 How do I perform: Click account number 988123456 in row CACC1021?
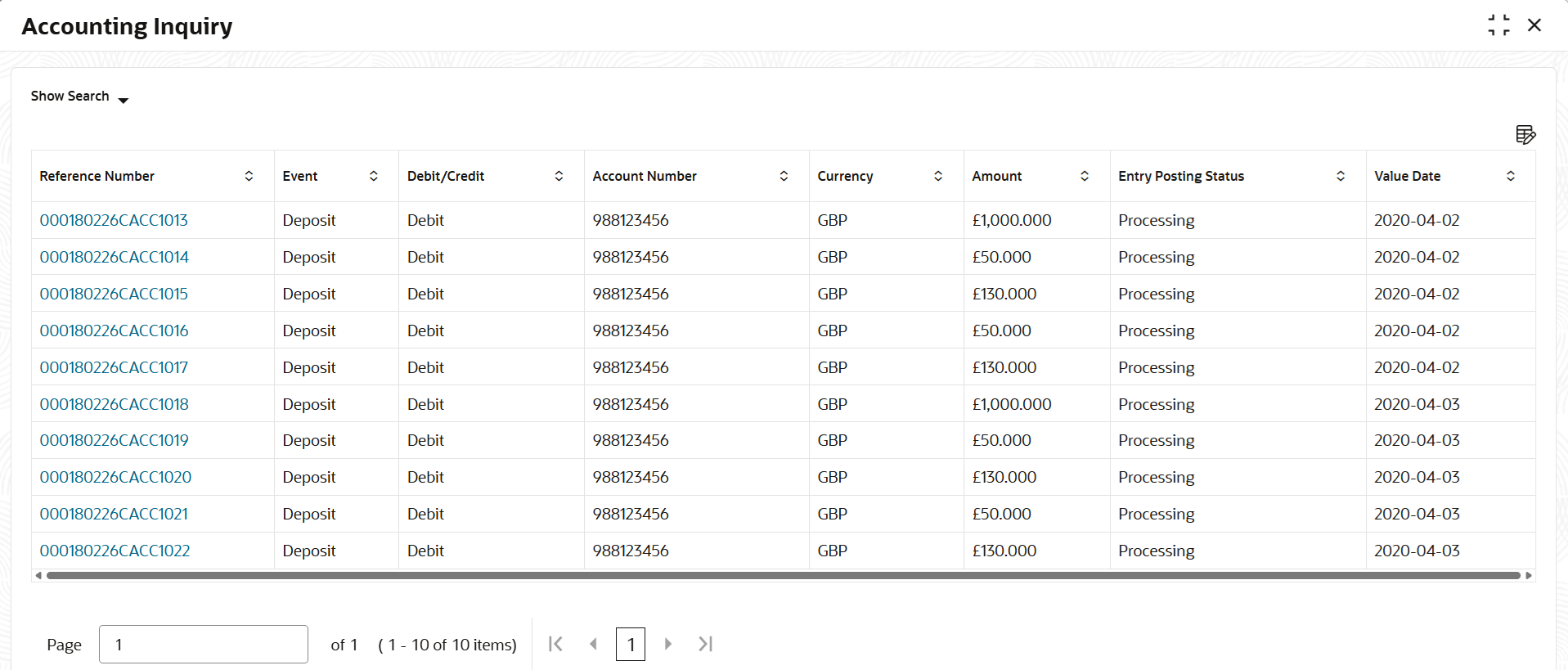coord(631,514)
